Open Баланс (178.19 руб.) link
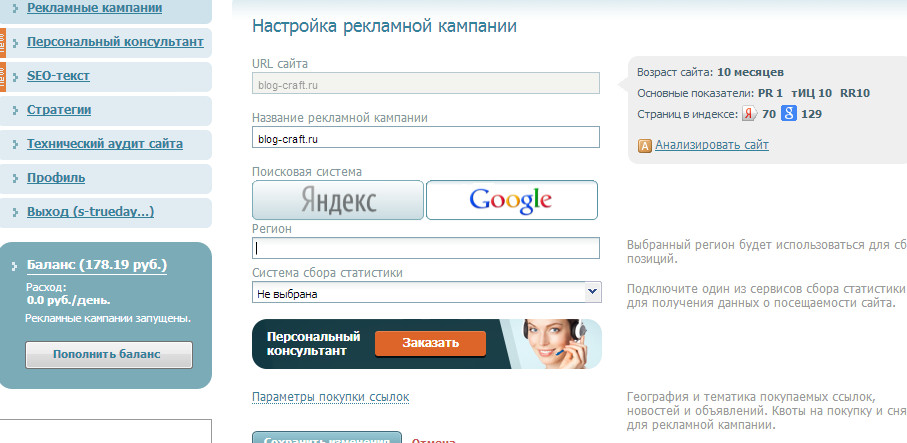Image resolution: width=907 pixels, height=443 pixels. coord(97,265)
